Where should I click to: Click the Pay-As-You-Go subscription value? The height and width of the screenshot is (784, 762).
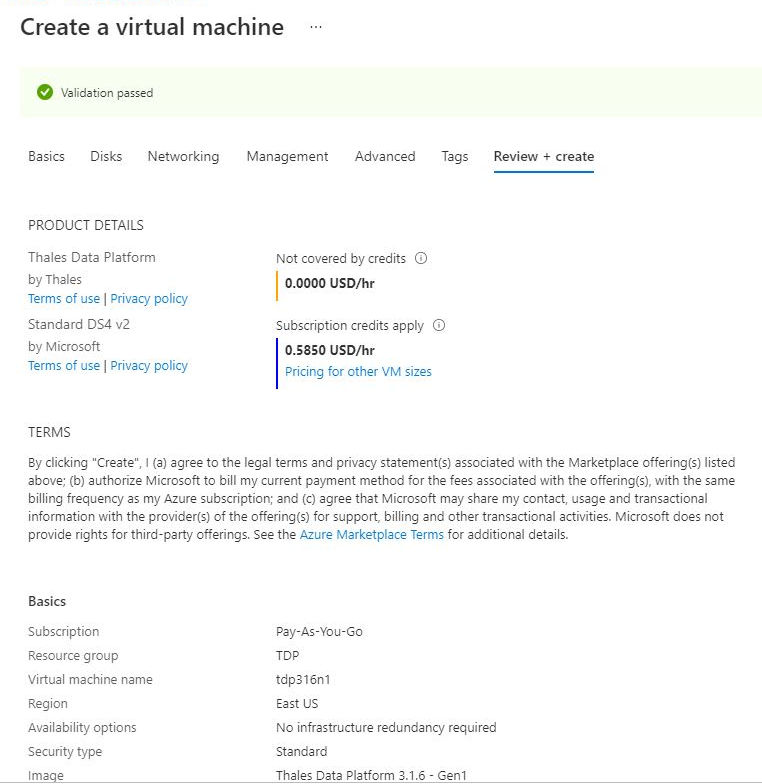[x=319, y=632]
